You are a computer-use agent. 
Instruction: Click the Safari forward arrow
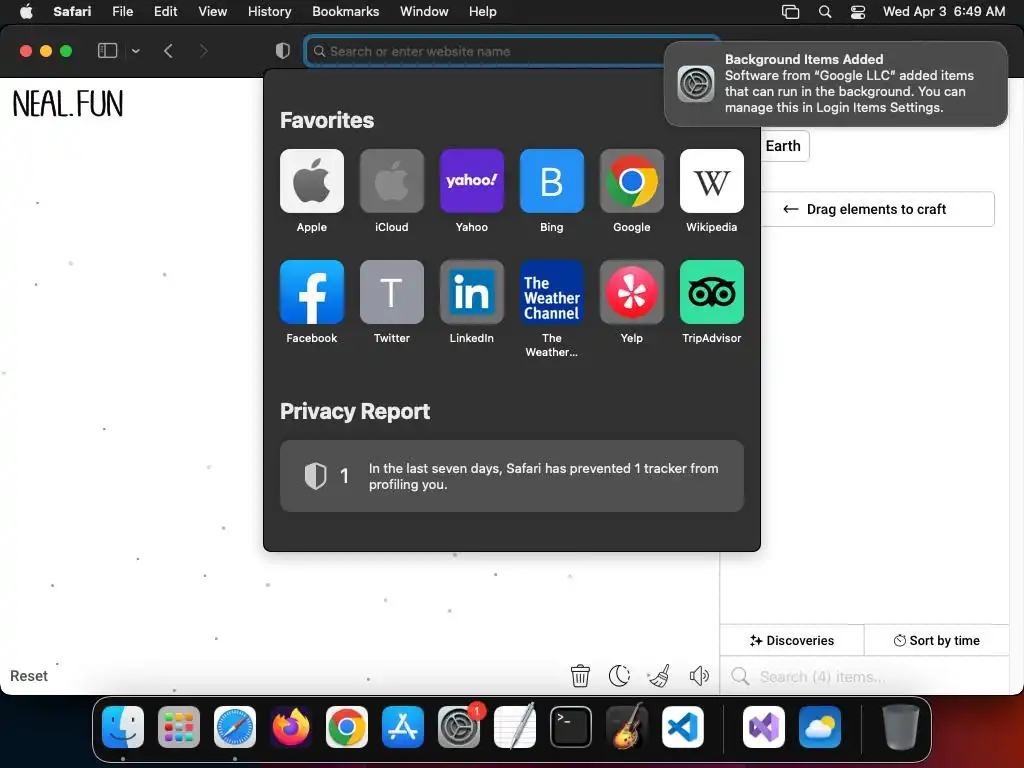click(x=203, y=51)
